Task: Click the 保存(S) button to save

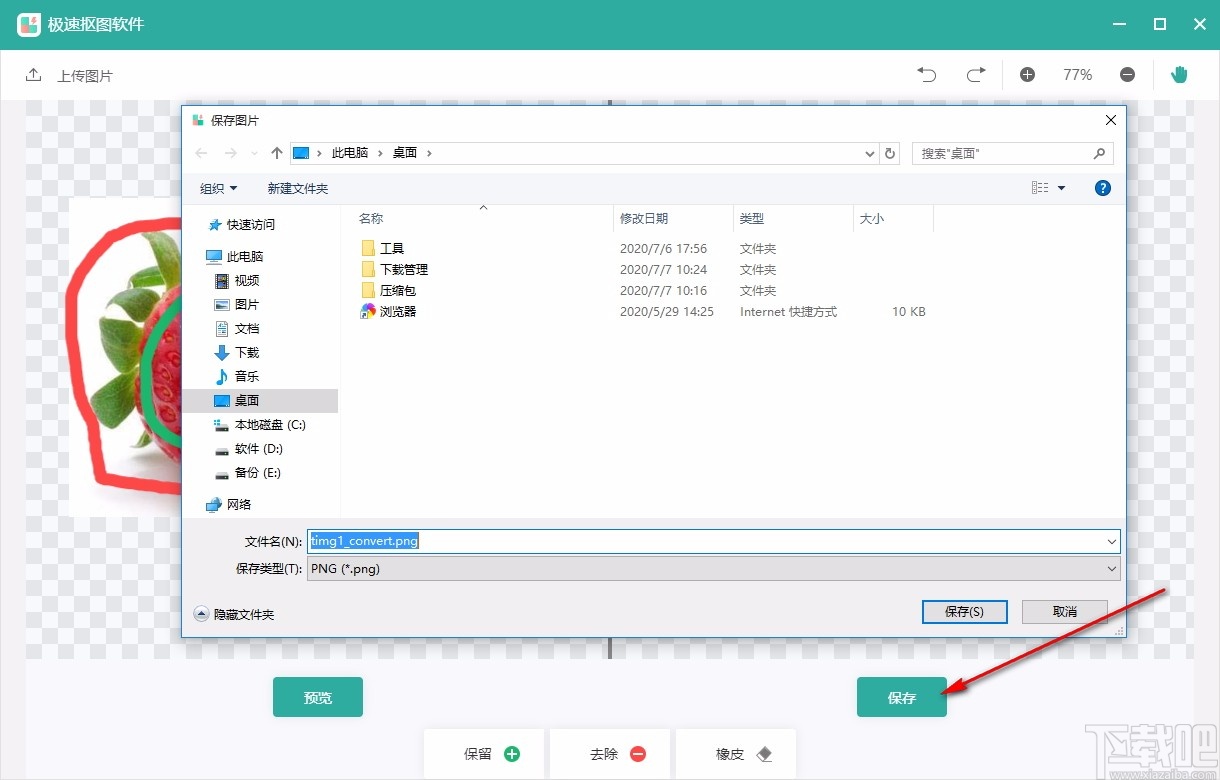Action: (963, 611)
